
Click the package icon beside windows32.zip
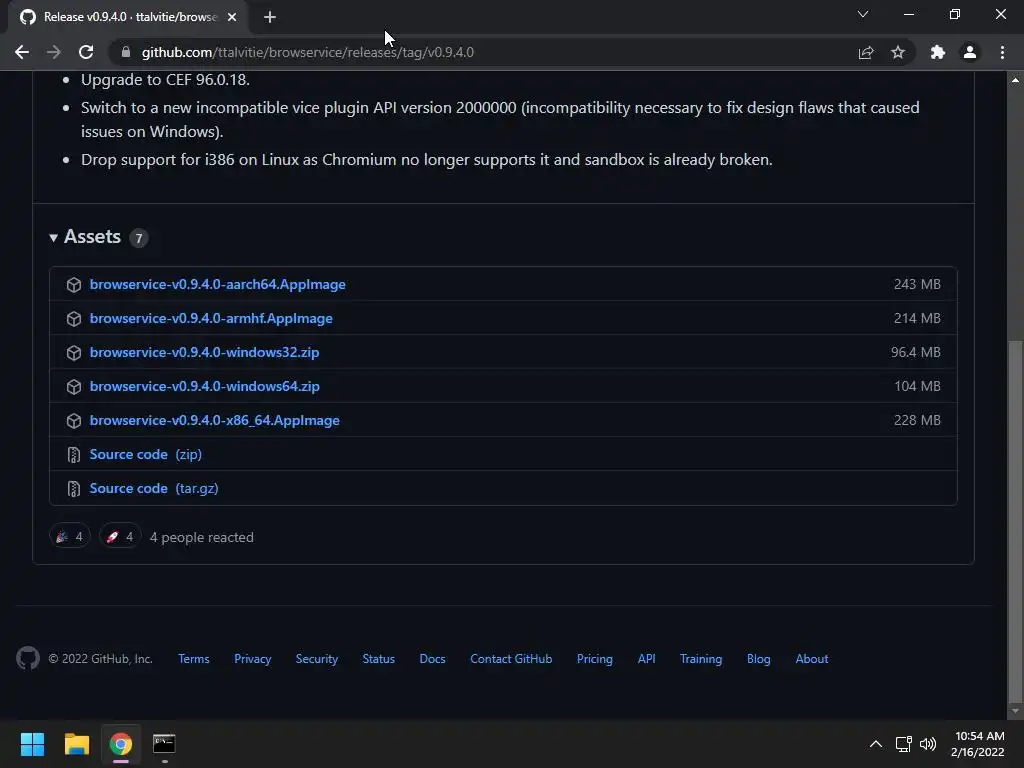74,353
